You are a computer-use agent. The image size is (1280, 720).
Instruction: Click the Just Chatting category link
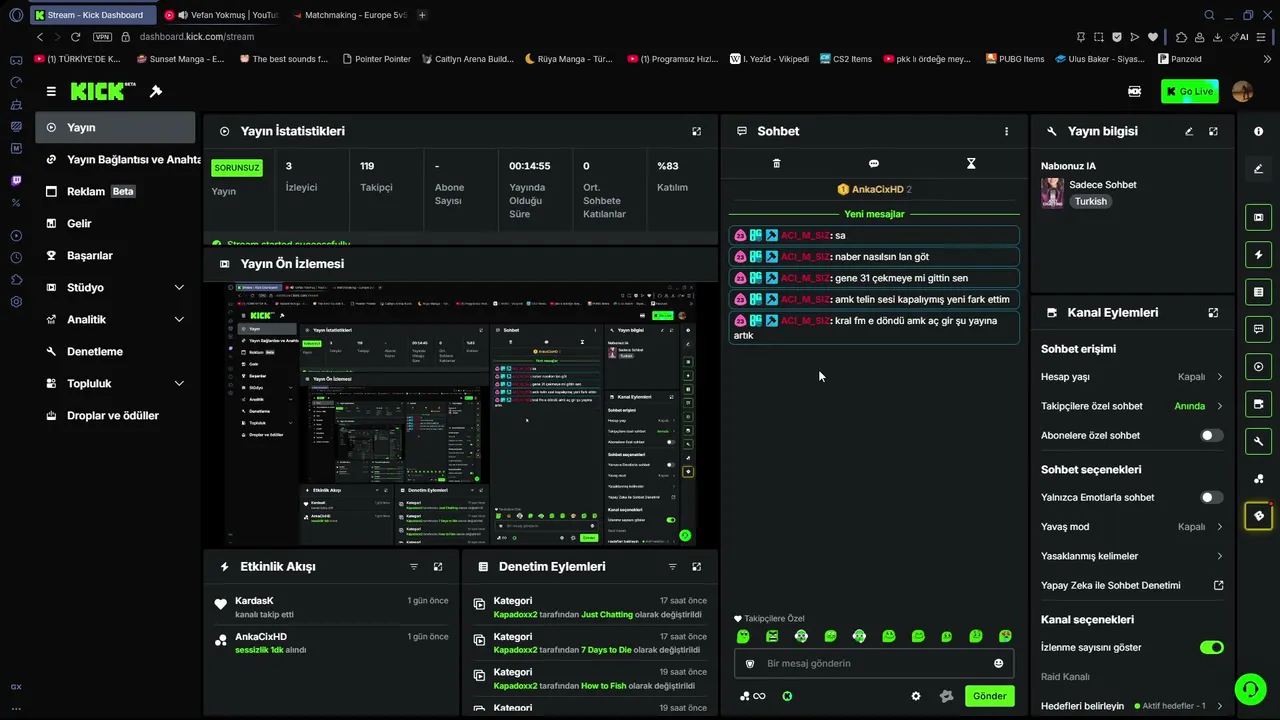[x=607, y=614]
